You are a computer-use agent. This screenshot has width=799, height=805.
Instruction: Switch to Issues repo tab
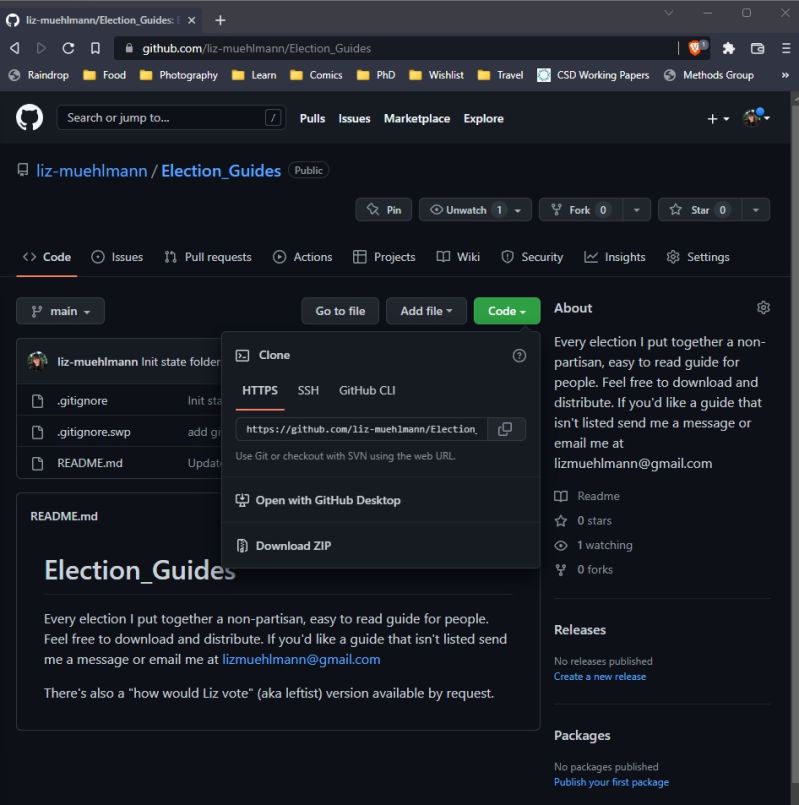coord(117,257)
